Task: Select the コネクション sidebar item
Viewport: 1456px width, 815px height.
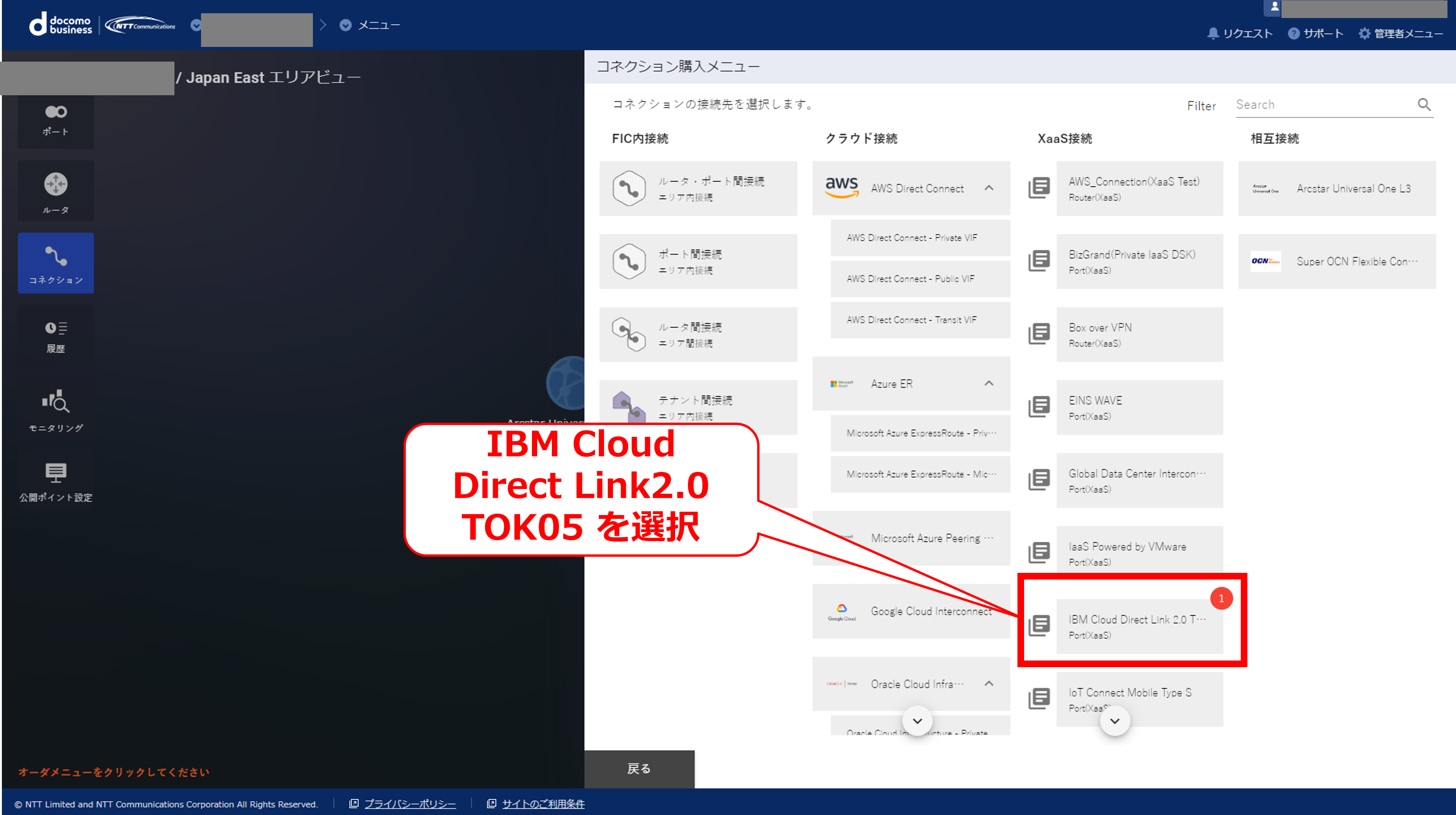Action: (x=55, y=263)
